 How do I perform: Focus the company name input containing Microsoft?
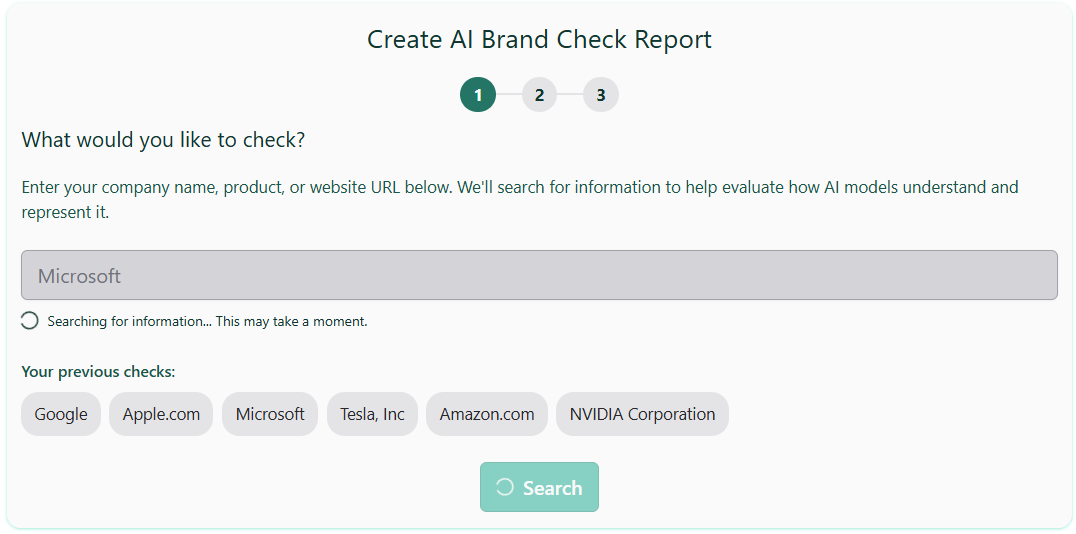pyautogui.click(x=539, y=275)
